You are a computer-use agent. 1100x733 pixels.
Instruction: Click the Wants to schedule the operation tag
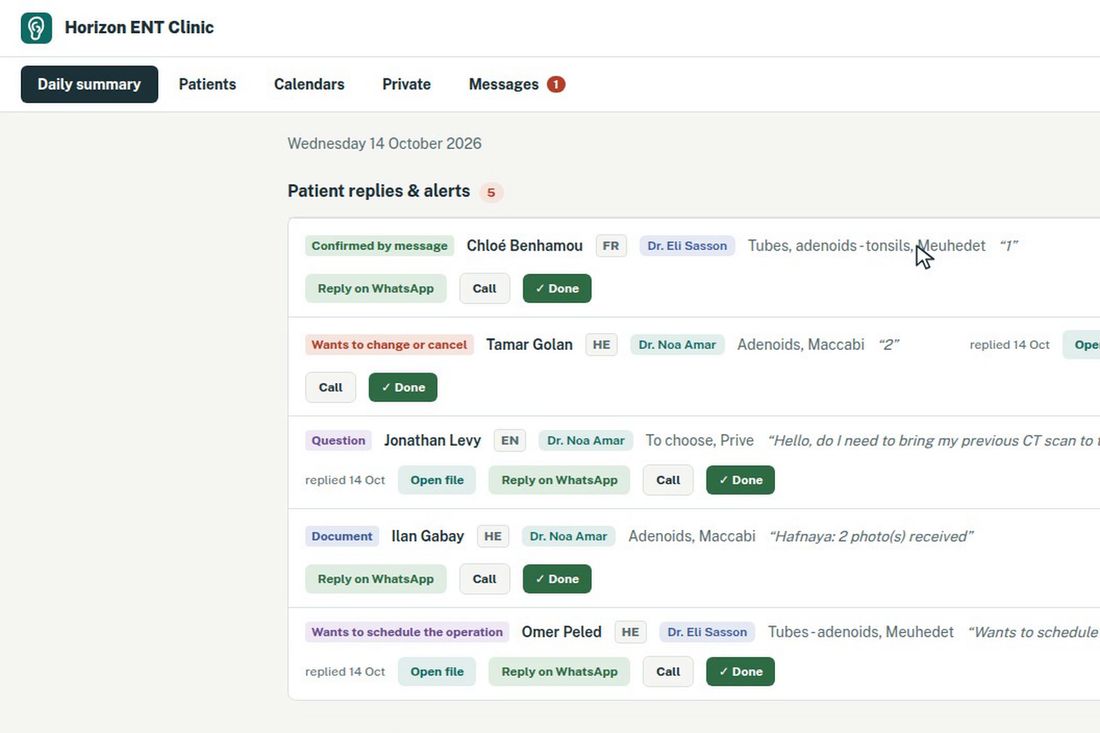[407, 632]
